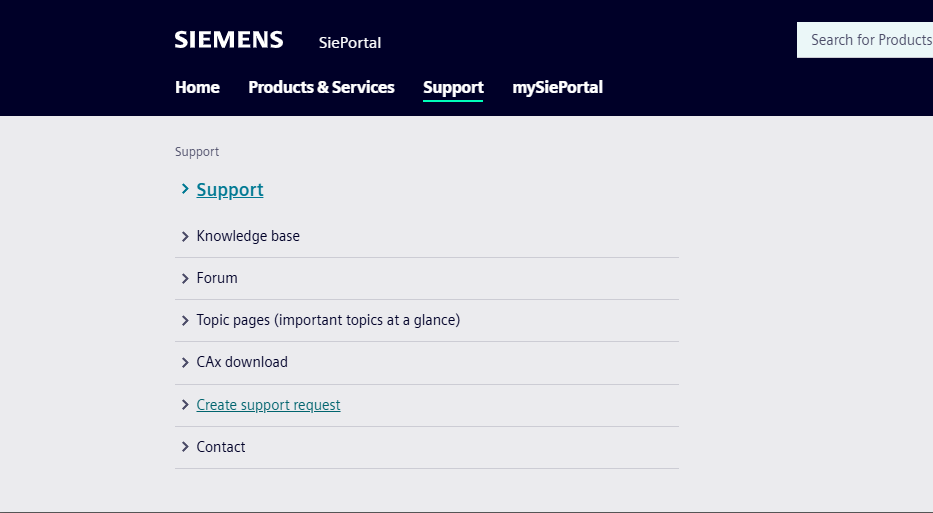Screen dimensions: 933x513
Task: Click the SiePortal brand label
Action: tap(349, 42)
